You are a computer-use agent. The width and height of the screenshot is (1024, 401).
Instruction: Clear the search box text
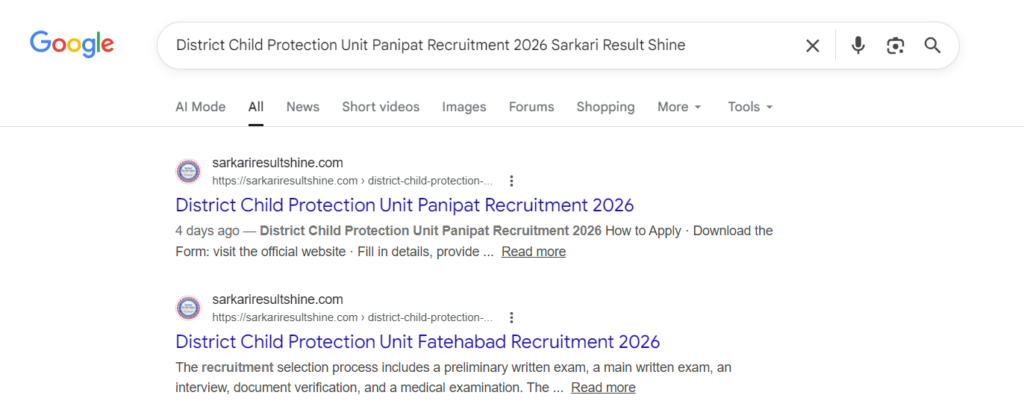pos(812,46)
